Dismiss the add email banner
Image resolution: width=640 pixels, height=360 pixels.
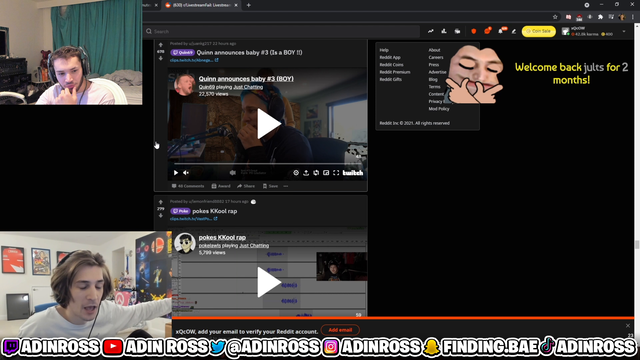pyautogui.click(x=628, y=325)
